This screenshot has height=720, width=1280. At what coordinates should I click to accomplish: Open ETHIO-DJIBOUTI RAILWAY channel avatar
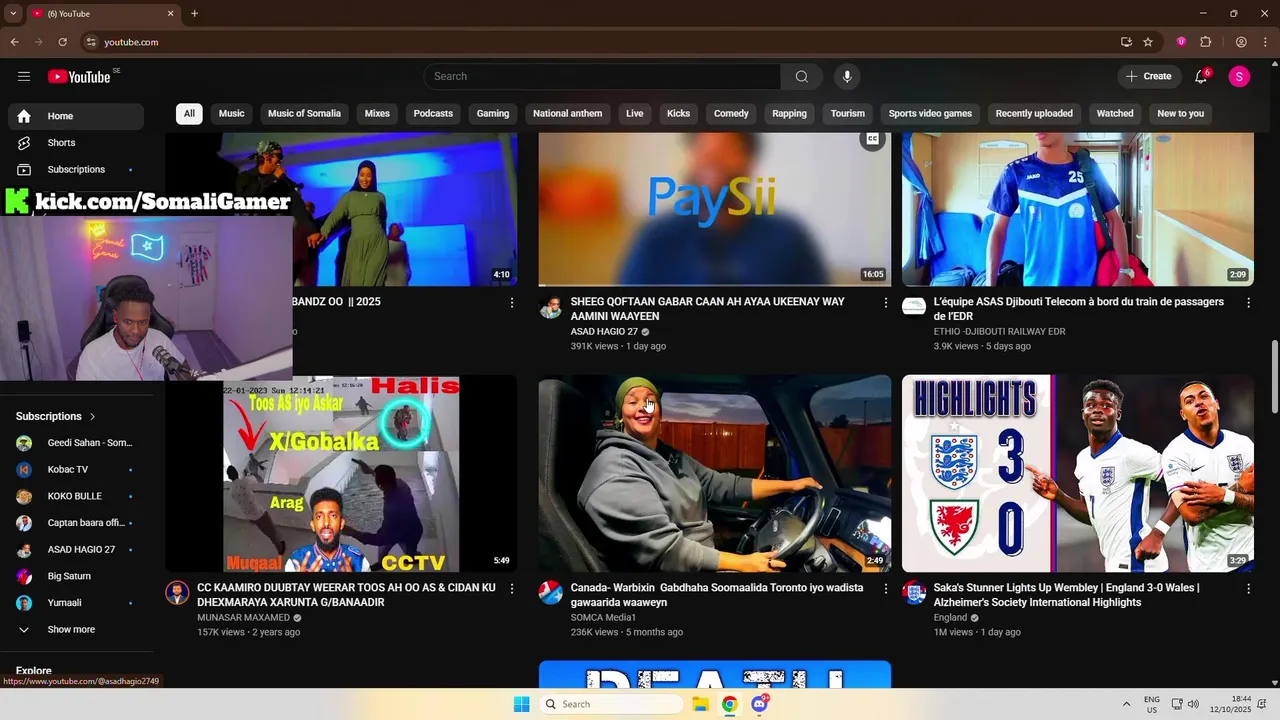click(914, 307)
